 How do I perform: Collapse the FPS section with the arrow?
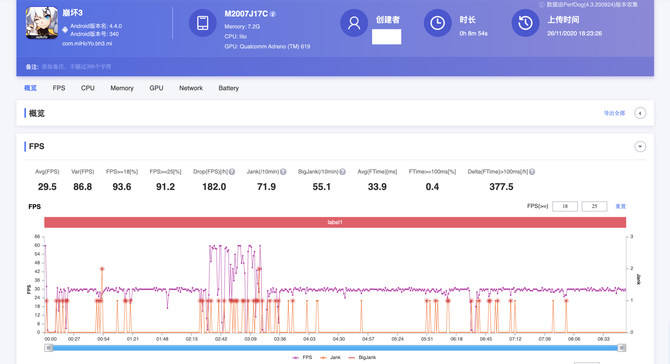tap(640, 147)
